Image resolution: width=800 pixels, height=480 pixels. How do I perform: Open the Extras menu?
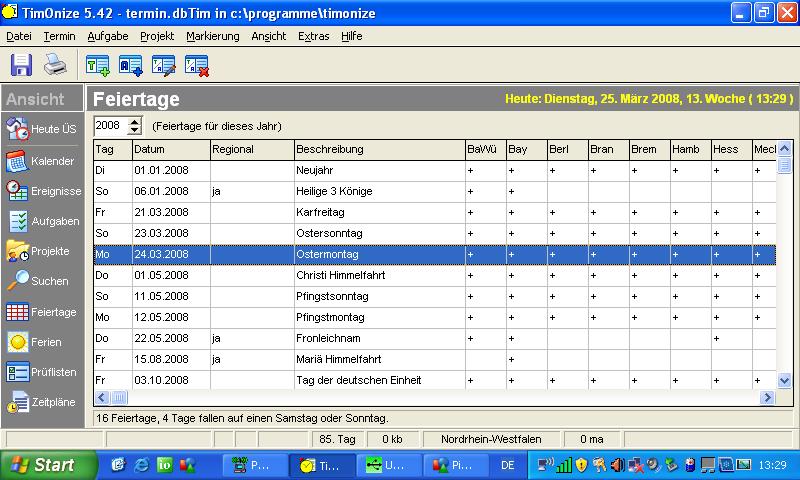pos(313,36)
